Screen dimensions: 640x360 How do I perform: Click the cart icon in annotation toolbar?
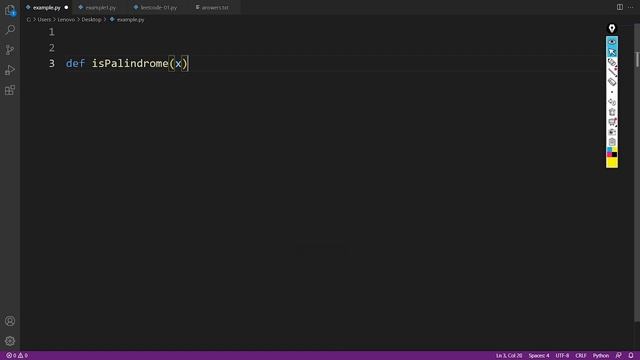(612, 122)
